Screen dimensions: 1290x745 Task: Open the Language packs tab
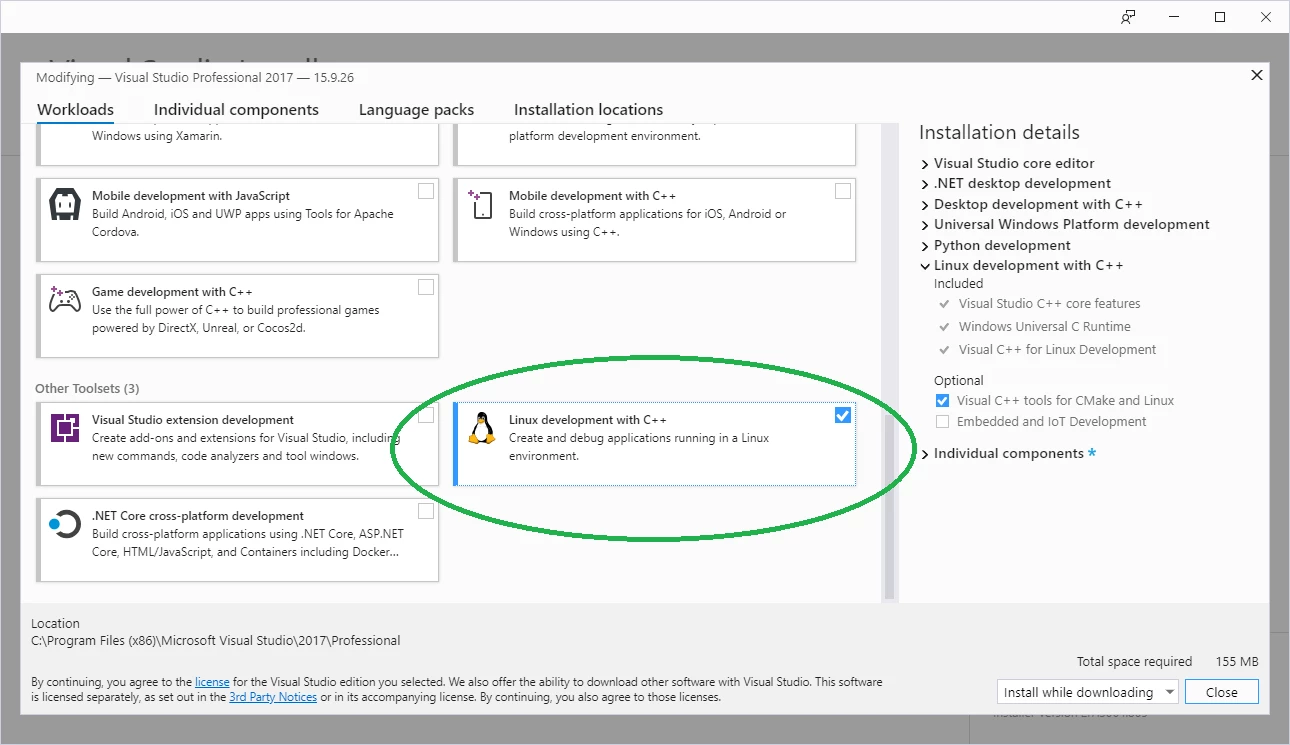(416, 110)
